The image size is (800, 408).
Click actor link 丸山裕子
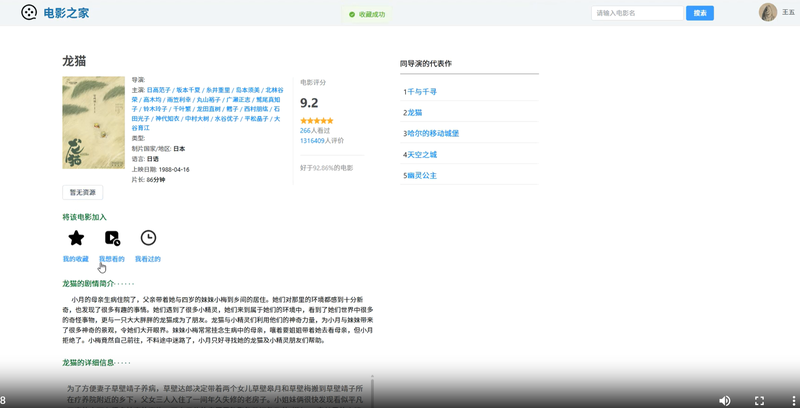[x=209, y=99]
